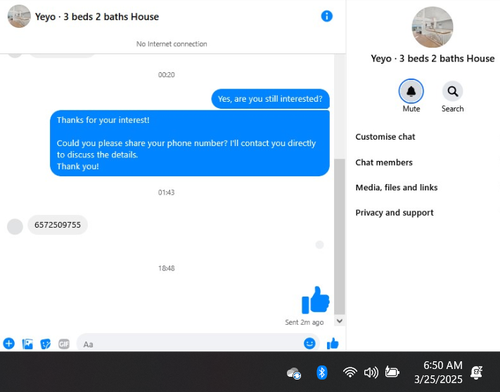500x392 pixels.
Task: Open Wi-Fi network settings in the taskbar
Action: click(x=350, y=372)
